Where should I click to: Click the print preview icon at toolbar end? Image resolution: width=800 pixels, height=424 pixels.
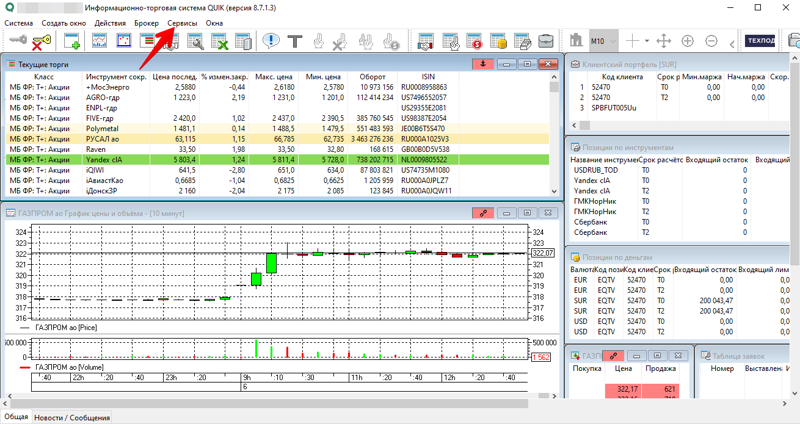(x=794, y=41)
